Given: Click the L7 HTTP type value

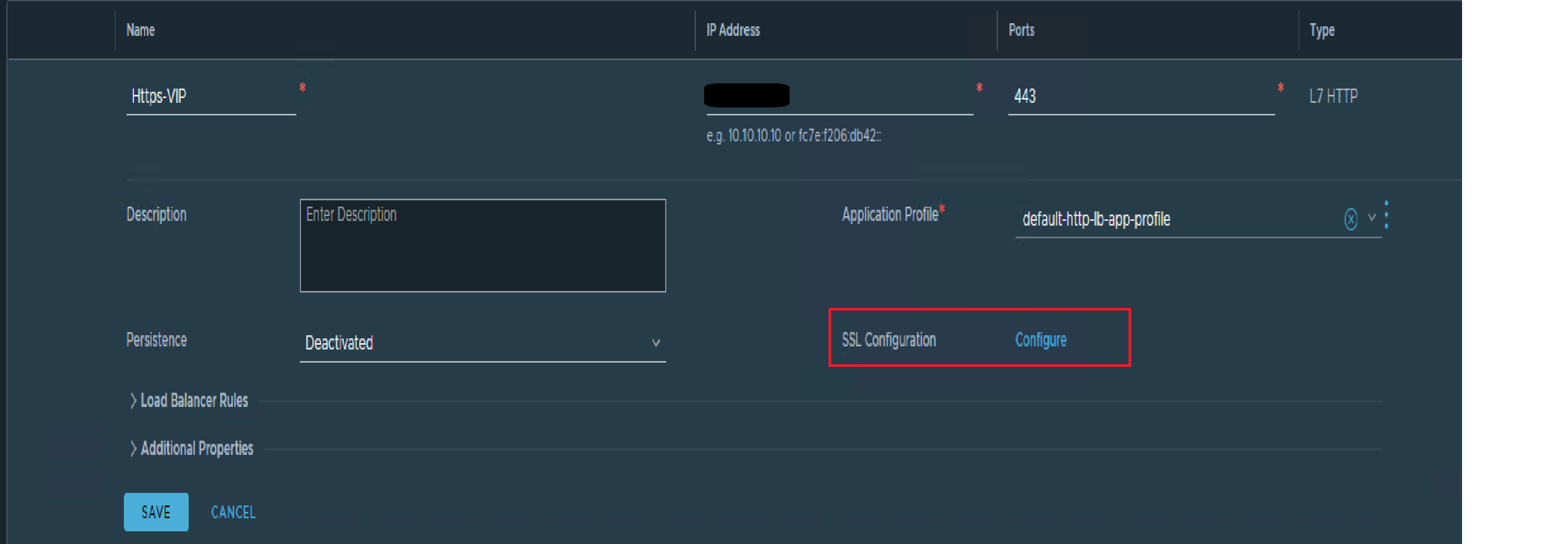Looking at the screenshot, I should click(x=1333, y=96).
